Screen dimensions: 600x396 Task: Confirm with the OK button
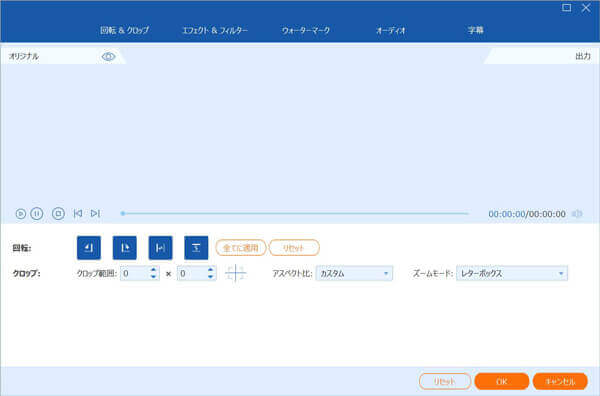(x=502, y=381)
